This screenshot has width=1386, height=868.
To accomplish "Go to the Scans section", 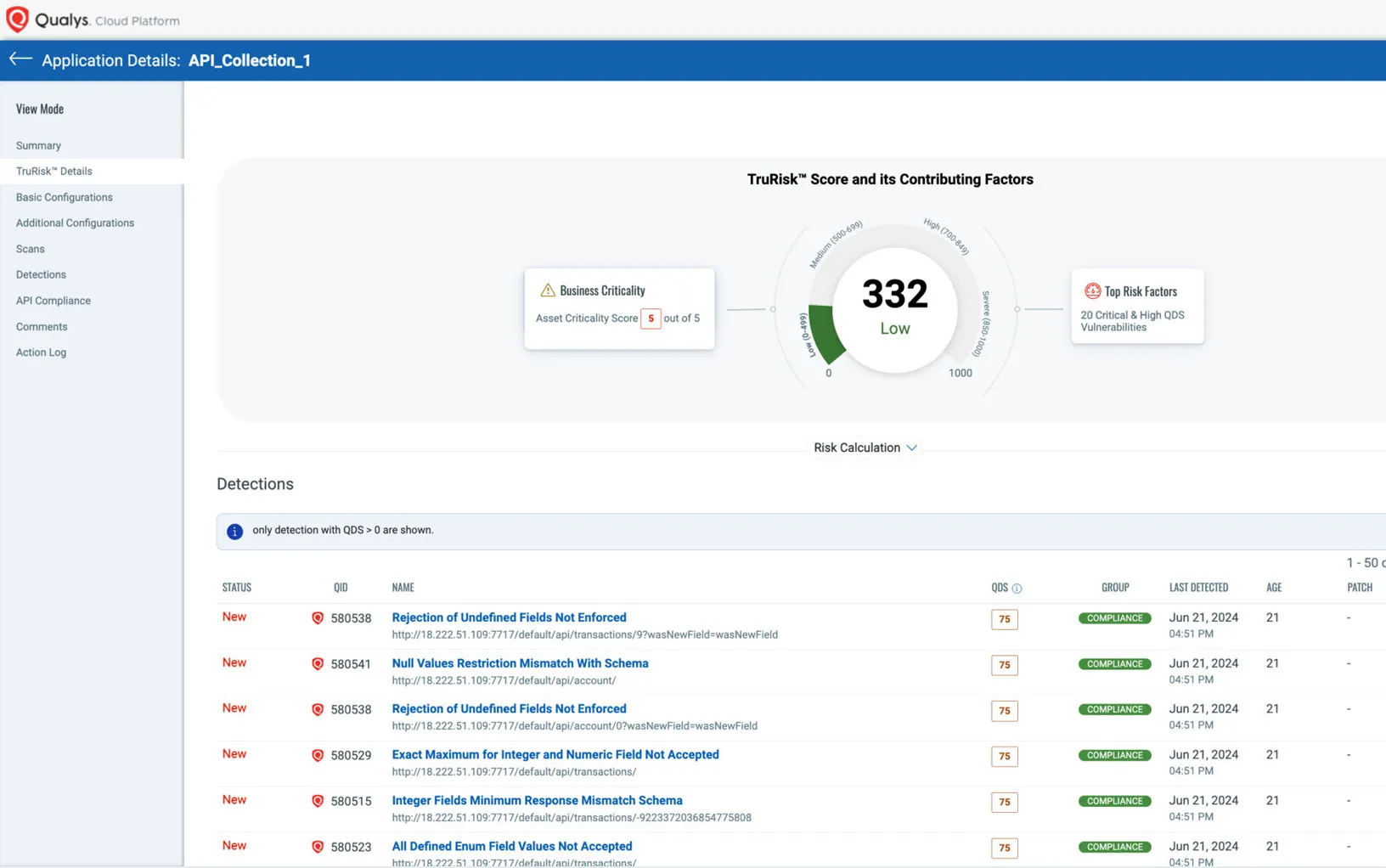I will 30,249.
